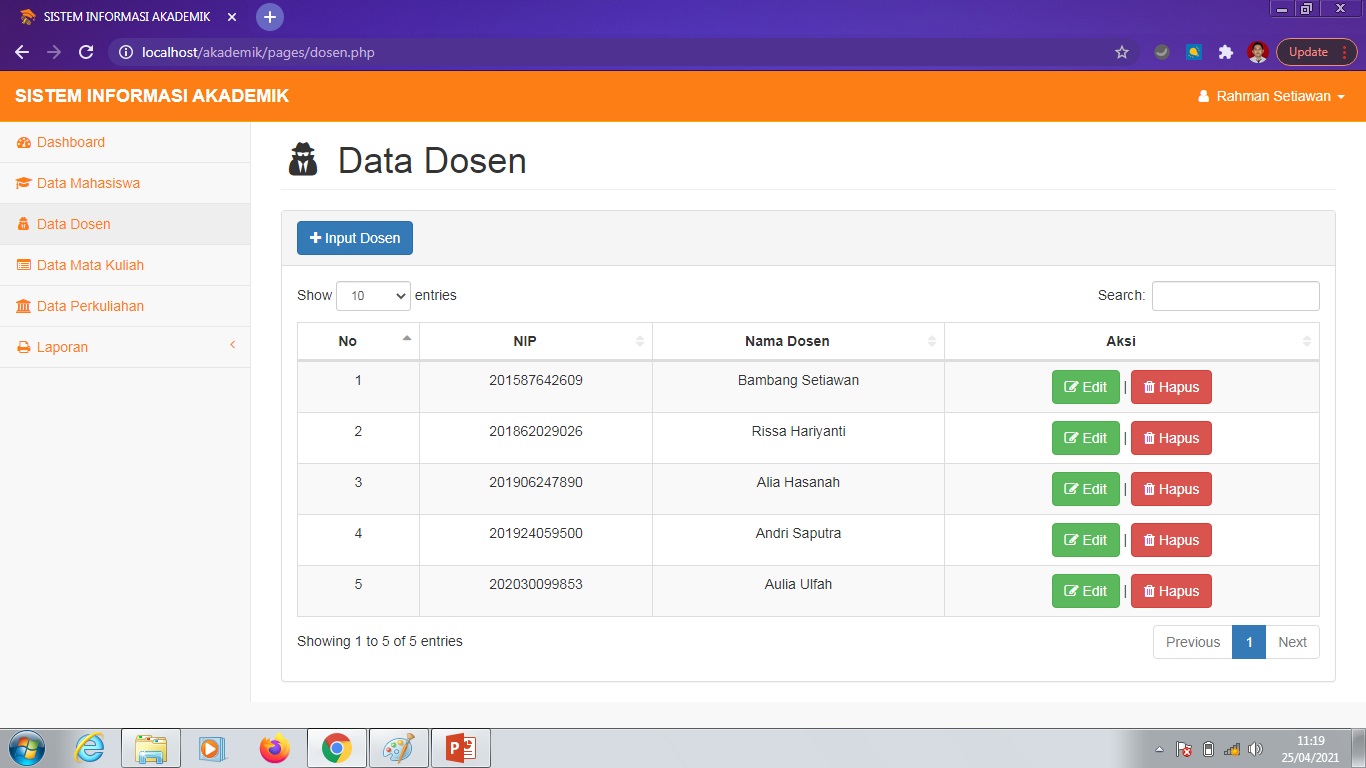Expand the Laporan sidebar submenu
Image resolution: width=1366 pixels, height=768 pixels.
(232, 347)
